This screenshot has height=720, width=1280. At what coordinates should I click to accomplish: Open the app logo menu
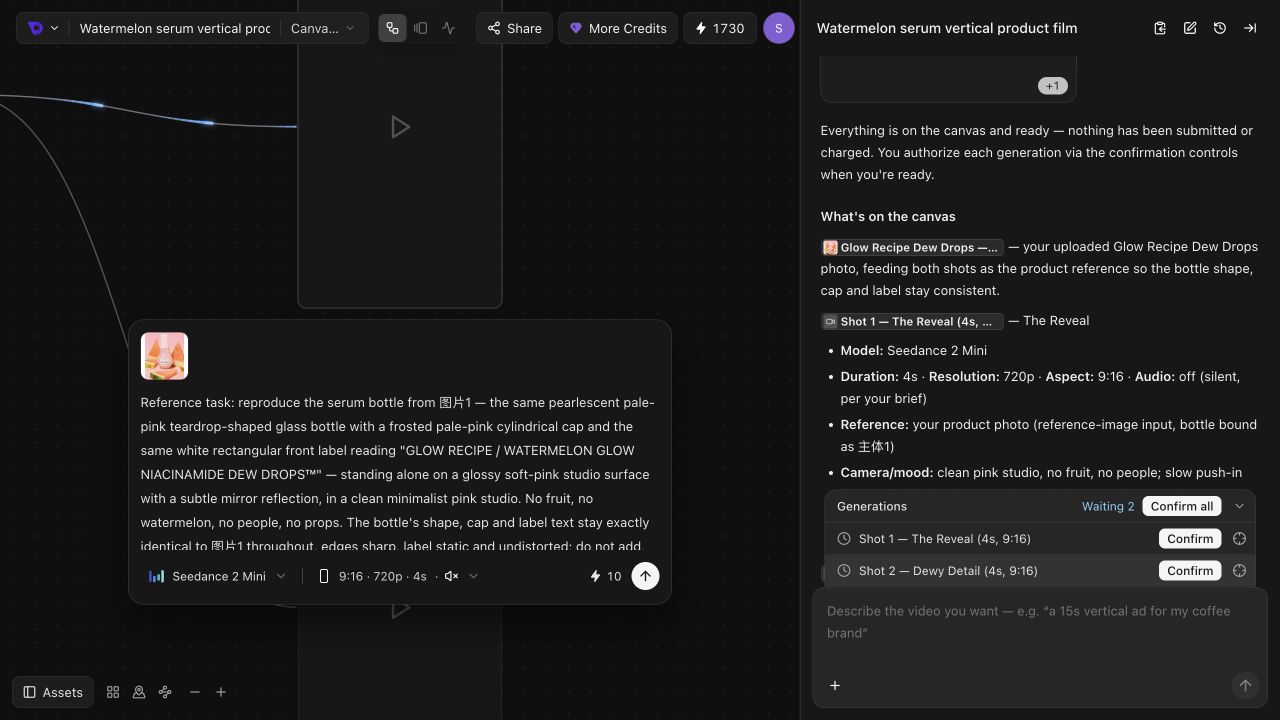[x=42, y=28]
